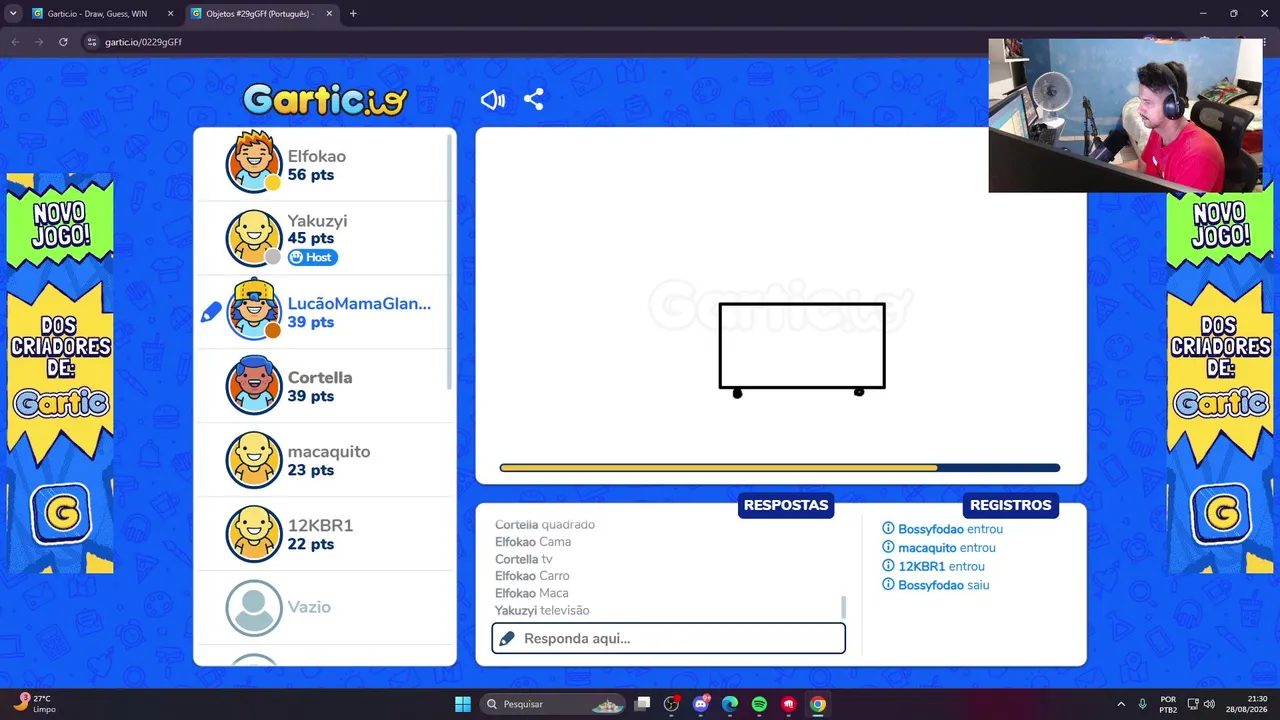1280x720 pixels.
Task: Click the tray volume icon
Action: pos(1209,704)
